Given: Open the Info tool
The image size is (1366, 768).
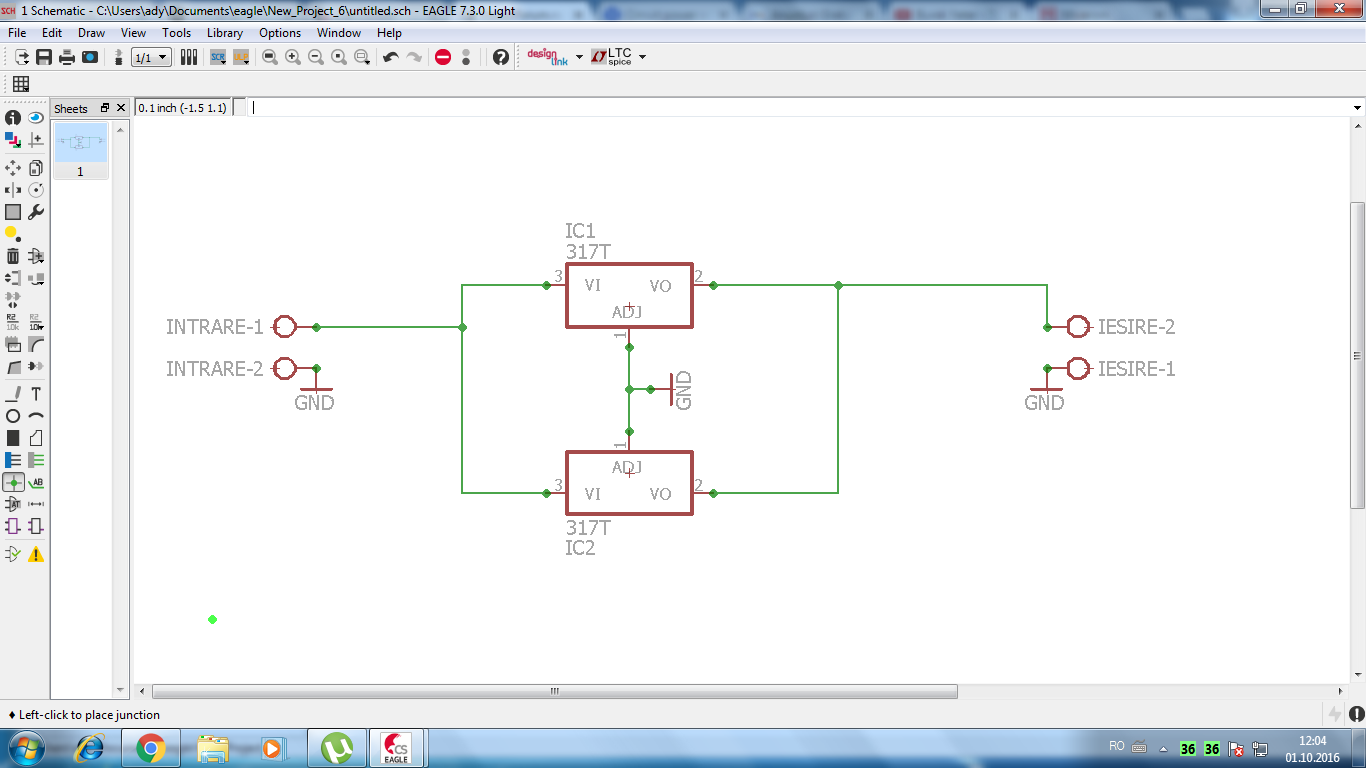Looking at the screenshot, I should (13, 118).
